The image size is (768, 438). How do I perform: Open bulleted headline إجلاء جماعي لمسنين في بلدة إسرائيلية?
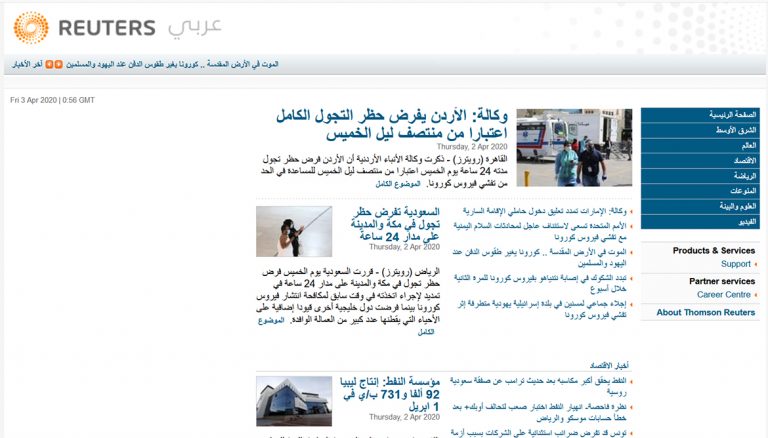pyautogui.click(x=542, y=310)
